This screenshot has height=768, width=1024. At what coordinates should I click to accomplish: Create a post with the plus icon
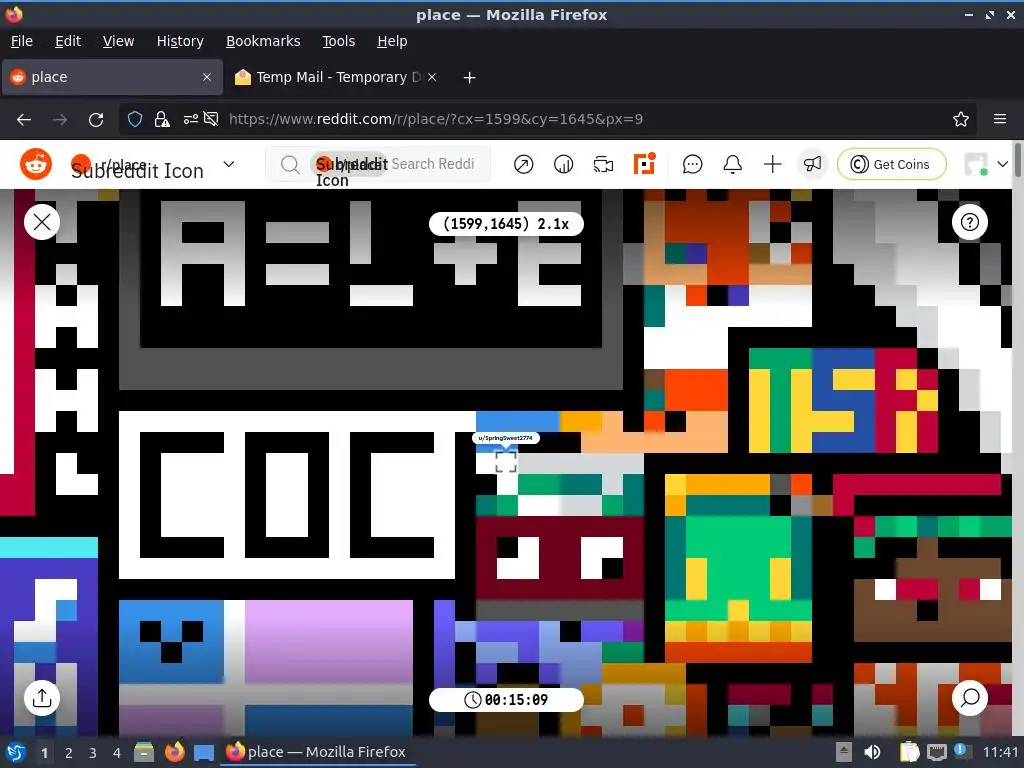tap(773, 165)
